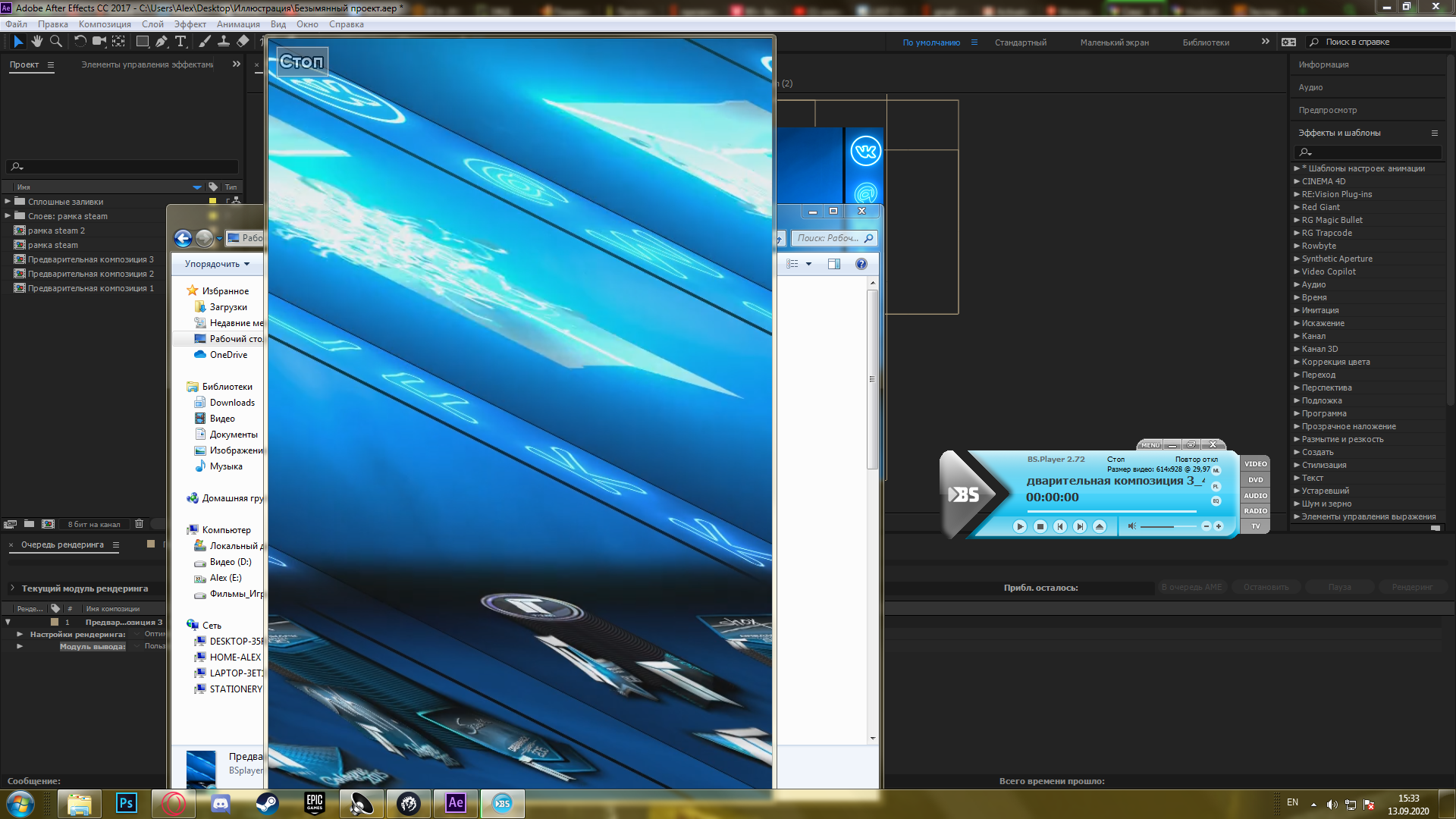The height and width of the screenshot is (819, 1456).
Task: Select the Horizontal Type tool
Action: pyautogui.click(x=180, y=42)
